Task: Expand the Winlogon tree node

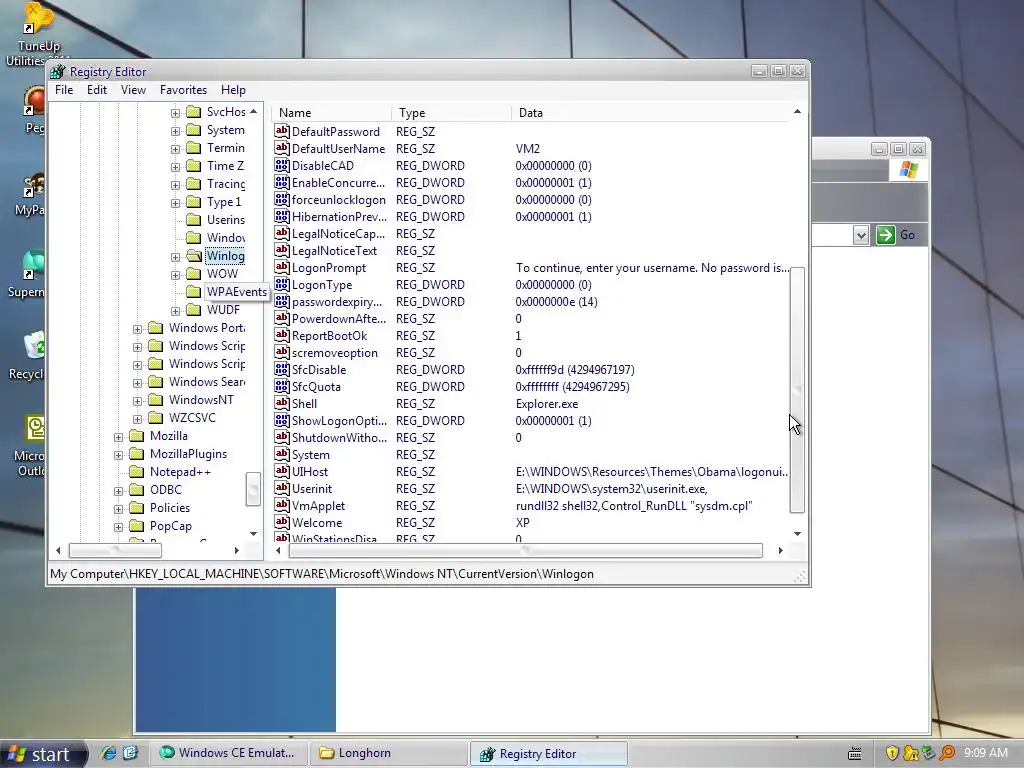Action: pyautogui.click(x=175, y=257)
